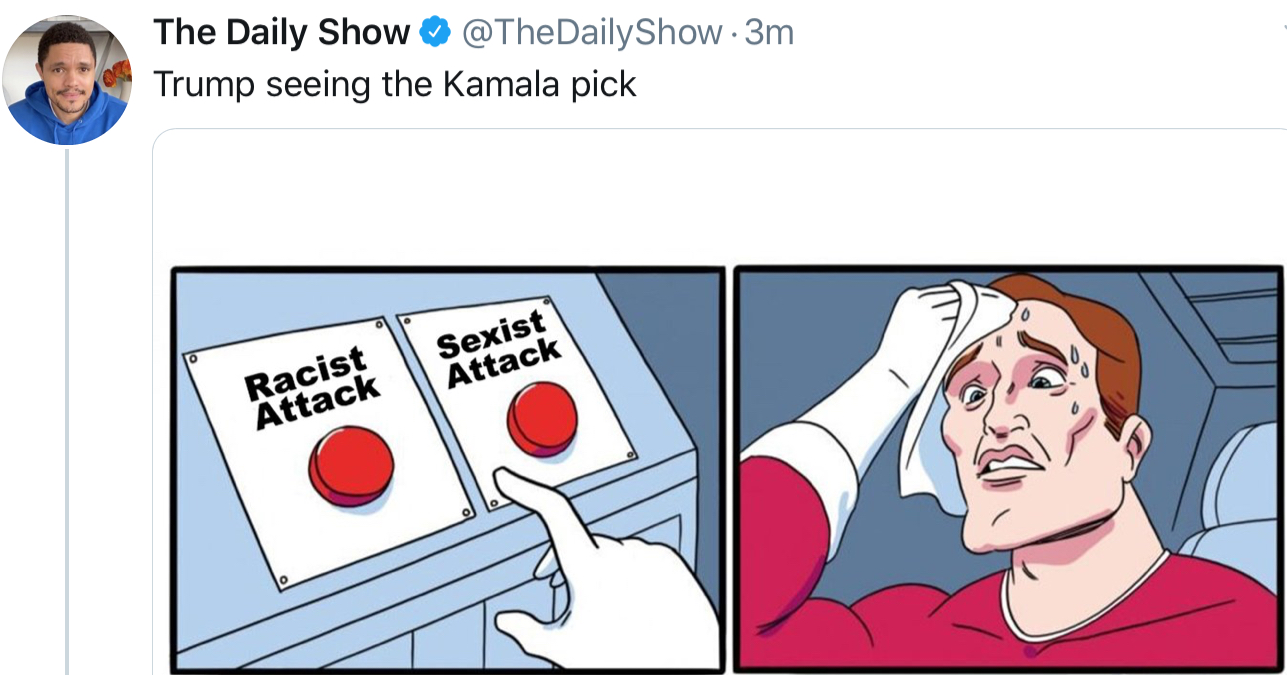Open the 3m tweet timestamp

769,33
